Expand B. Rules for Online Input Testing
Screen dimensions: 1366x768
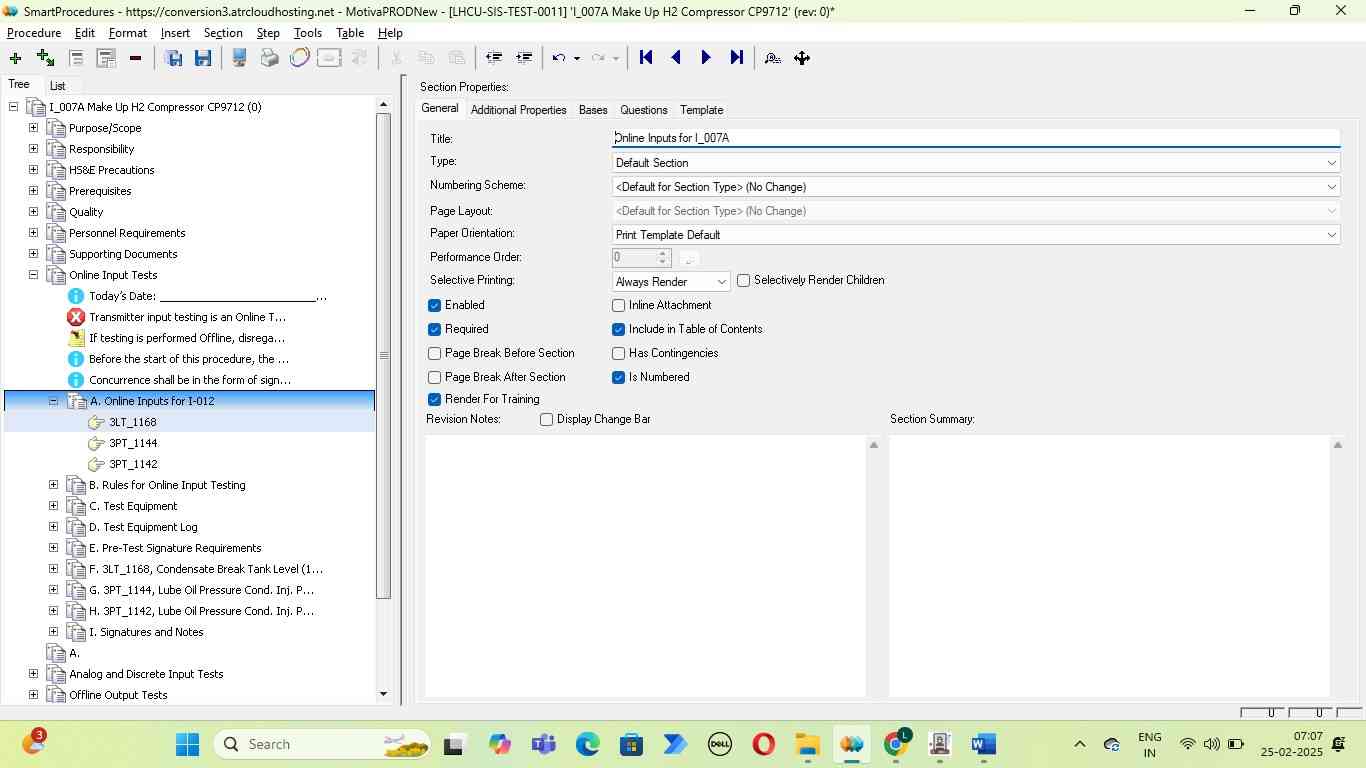click(x=53, y=485)
